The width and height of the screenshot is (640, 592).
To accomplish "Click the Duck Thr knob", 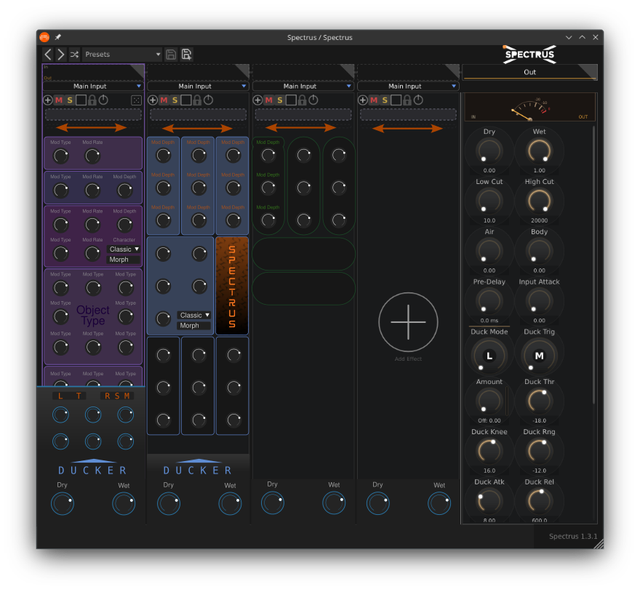I will coord(539,401).
